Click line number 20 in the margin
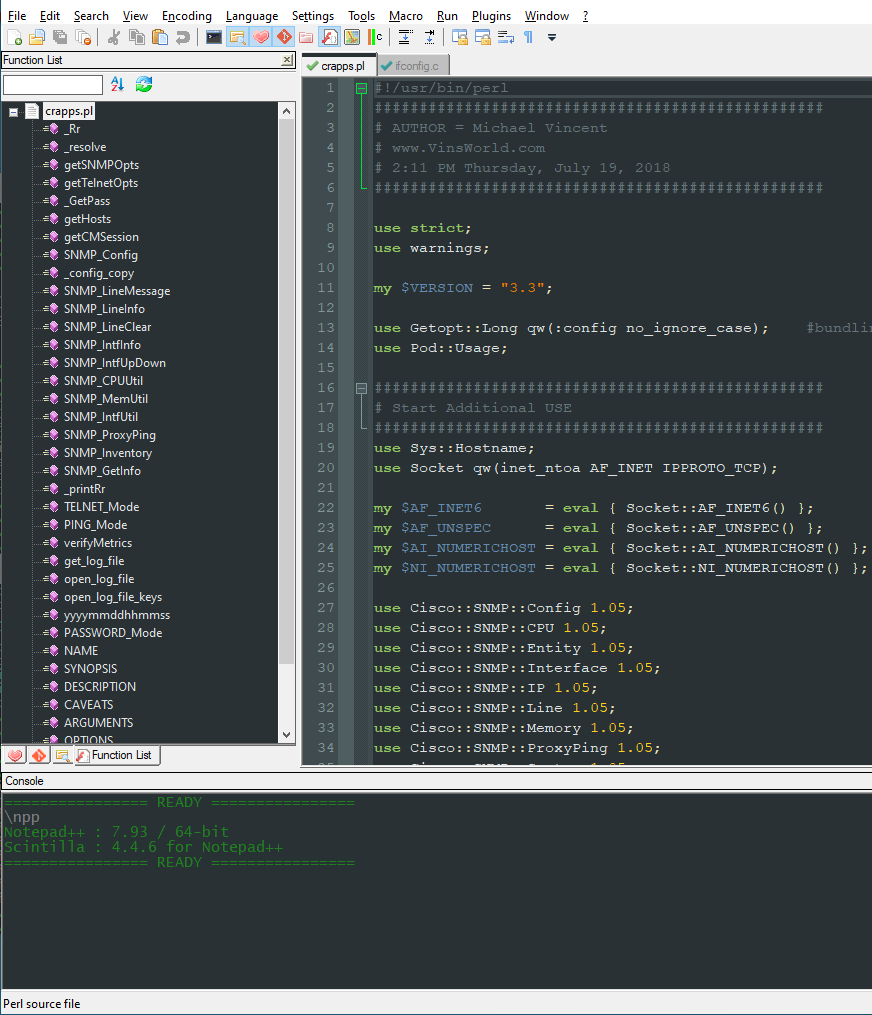Image resolution: width=872 pixels, height=1015 pixels. click(x=326, y=468)
